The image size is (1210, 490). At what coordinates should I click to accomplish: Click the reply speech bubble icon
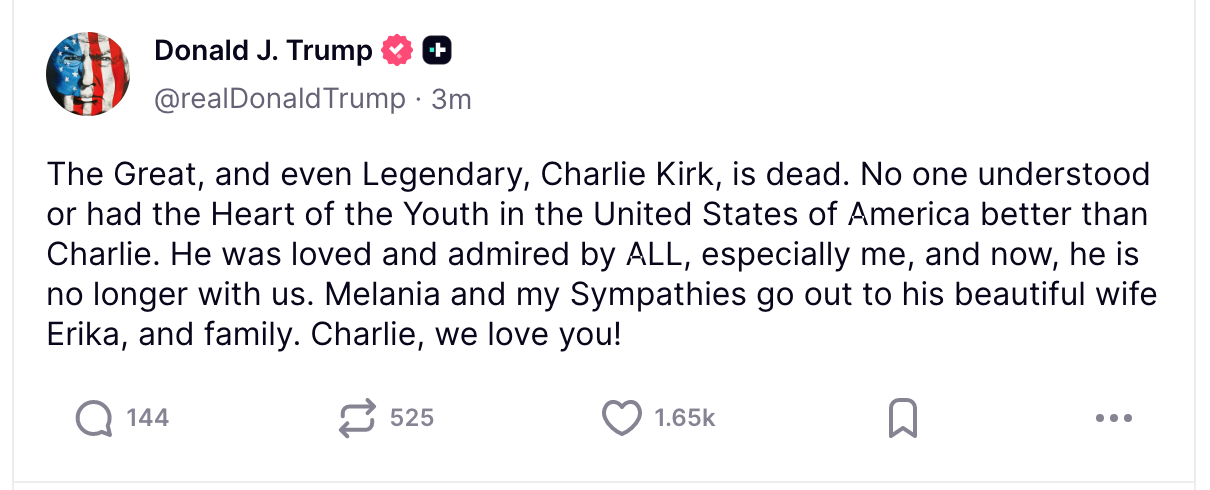point(95,418)
